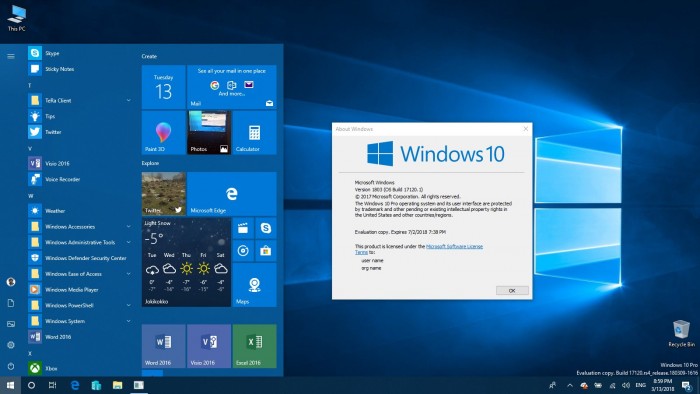700x394 pixels.
Task: Expand the Start menu hamburger button
Action: [x=11, y=56]
